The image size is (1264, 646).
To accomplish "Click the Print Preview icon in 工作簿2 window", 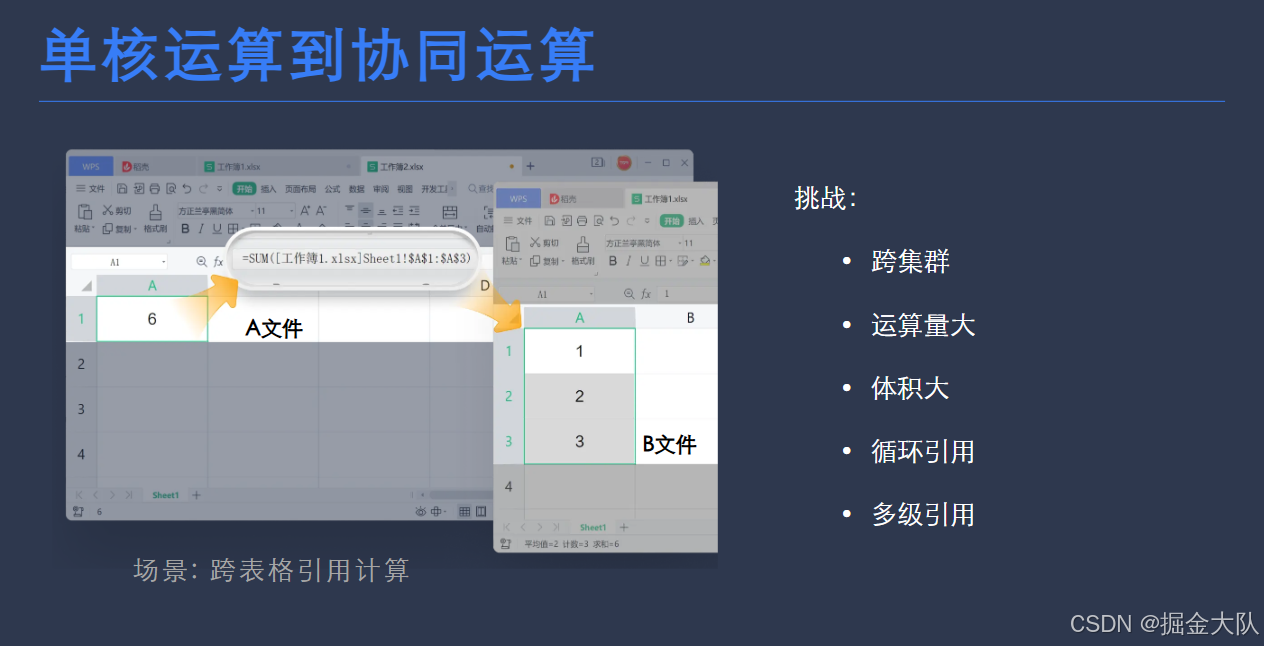I will (x=171, y=188).
